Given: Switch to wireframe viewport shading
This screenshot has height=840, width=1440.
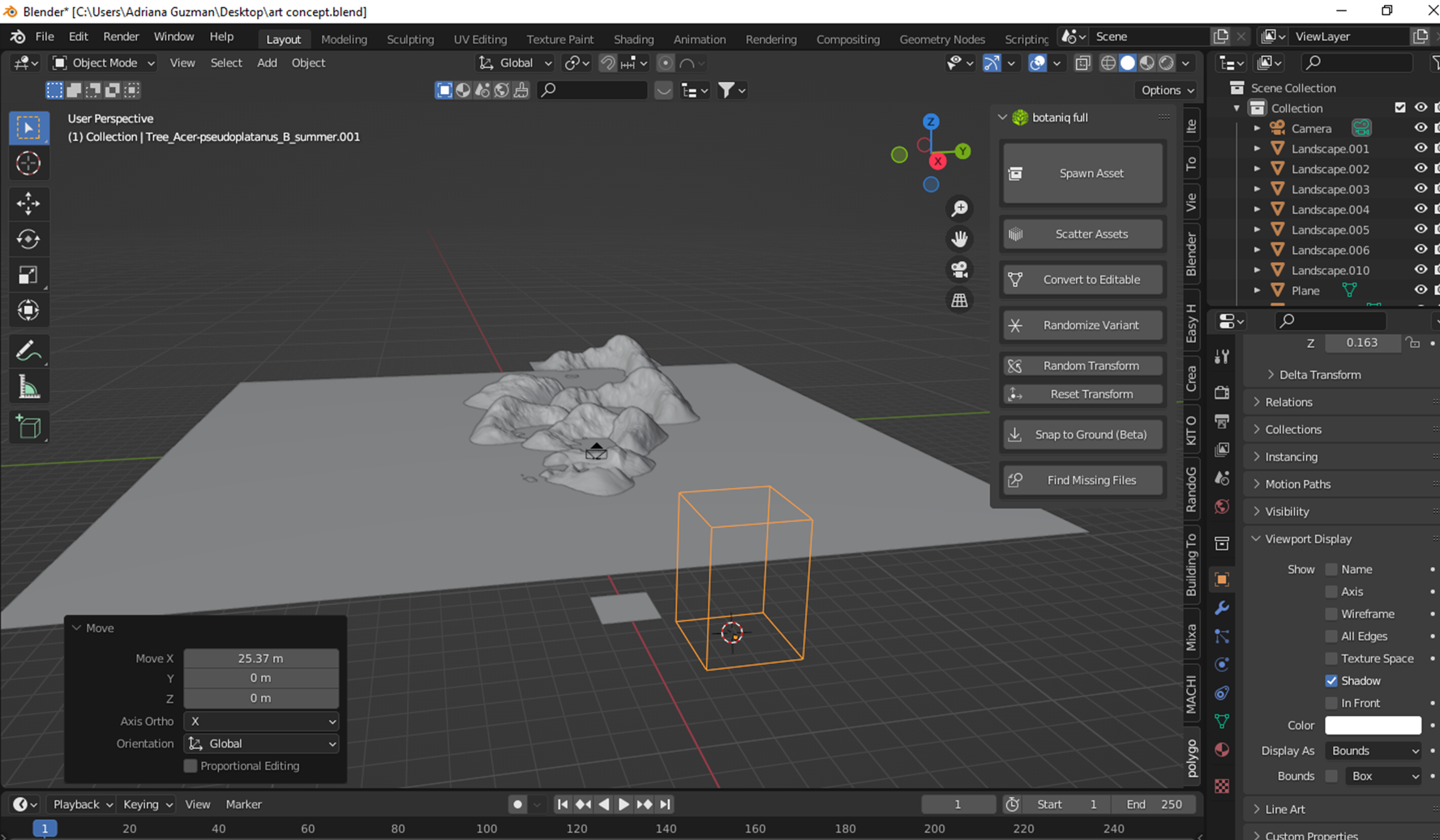Looking at the screenshot, I should [1108, 63].
